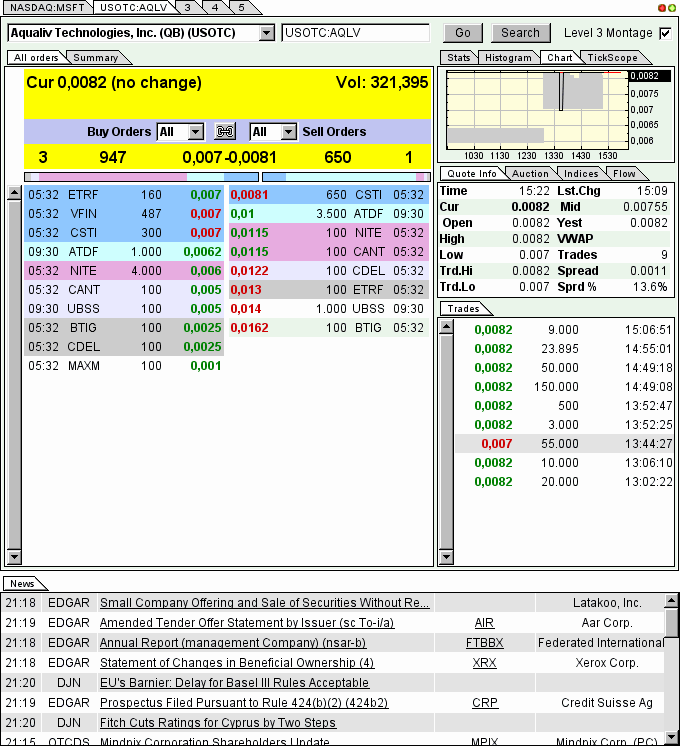Open the Stats tab
This screenshot has height=750, width=680.
tap(459, 57)
